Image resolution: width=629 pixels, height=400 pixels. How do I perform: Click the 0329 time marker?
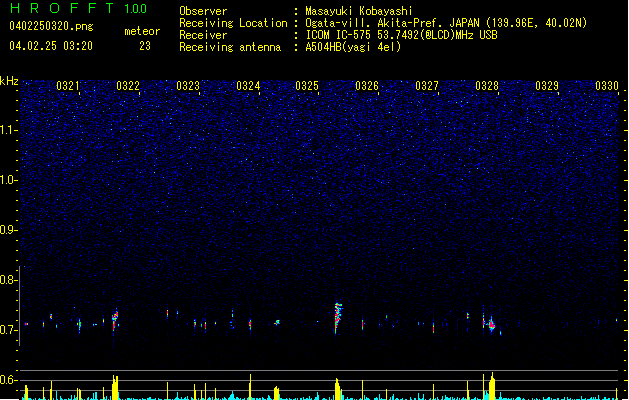[547, 86]
